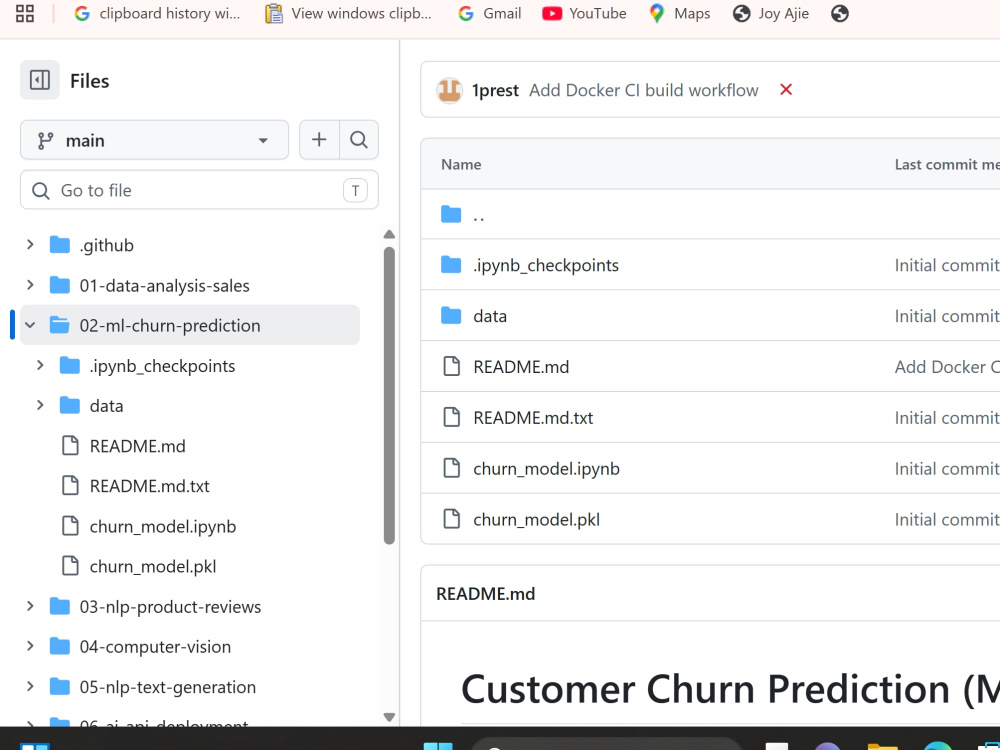The width and height of the screenshot is (1000, 750).
Task: Open README.md in the file tree
Action: (x=138, y=446)
